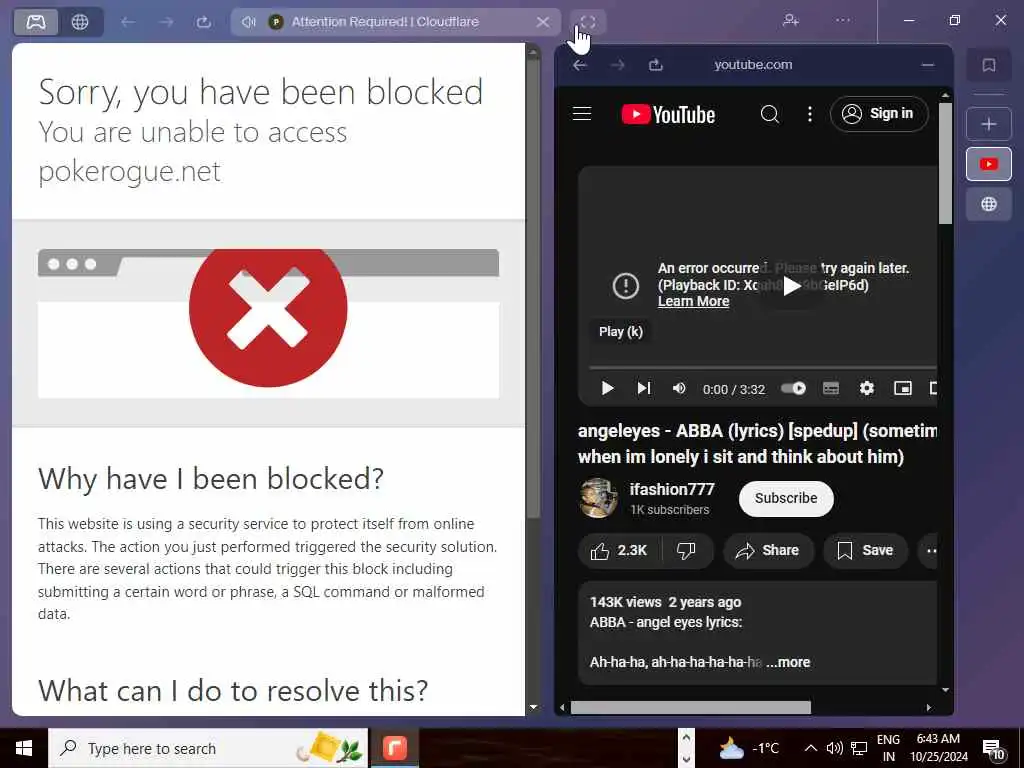Open system volume control in tray

coord(834,748)
